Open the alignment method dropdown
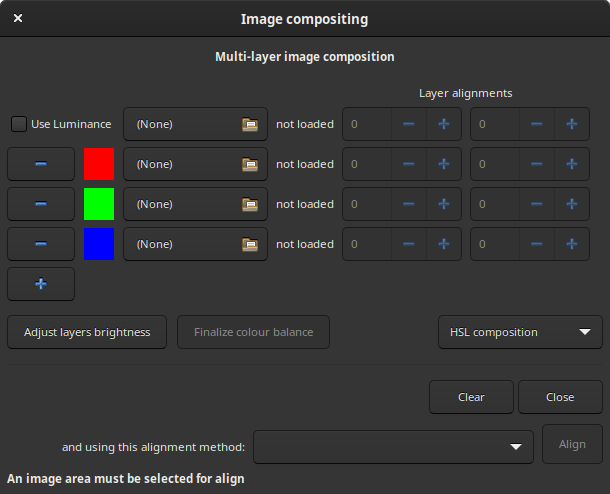Image resolution: width=610 pixels, height=494 pixels. point(393,447)
